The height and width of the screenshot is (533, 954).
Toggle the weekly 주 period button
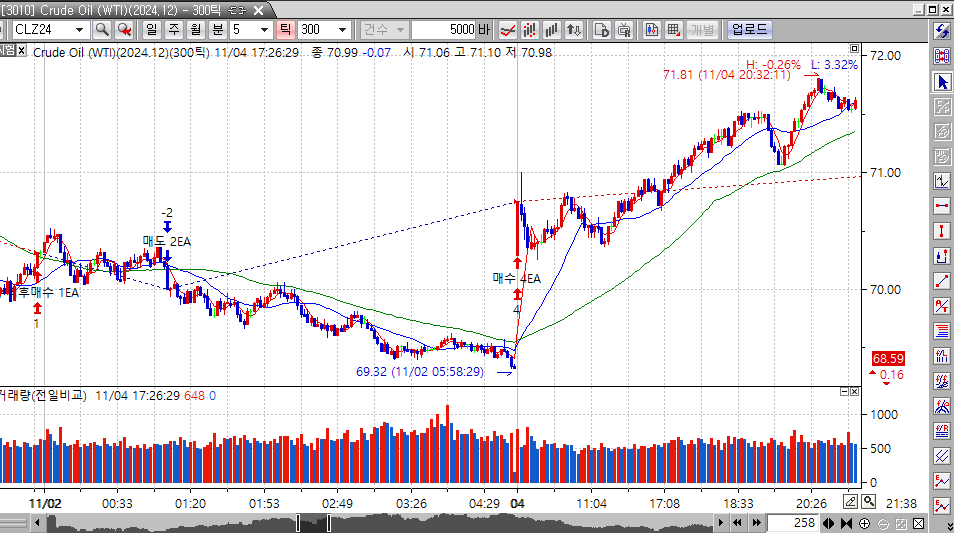click(x=172, y=29)
